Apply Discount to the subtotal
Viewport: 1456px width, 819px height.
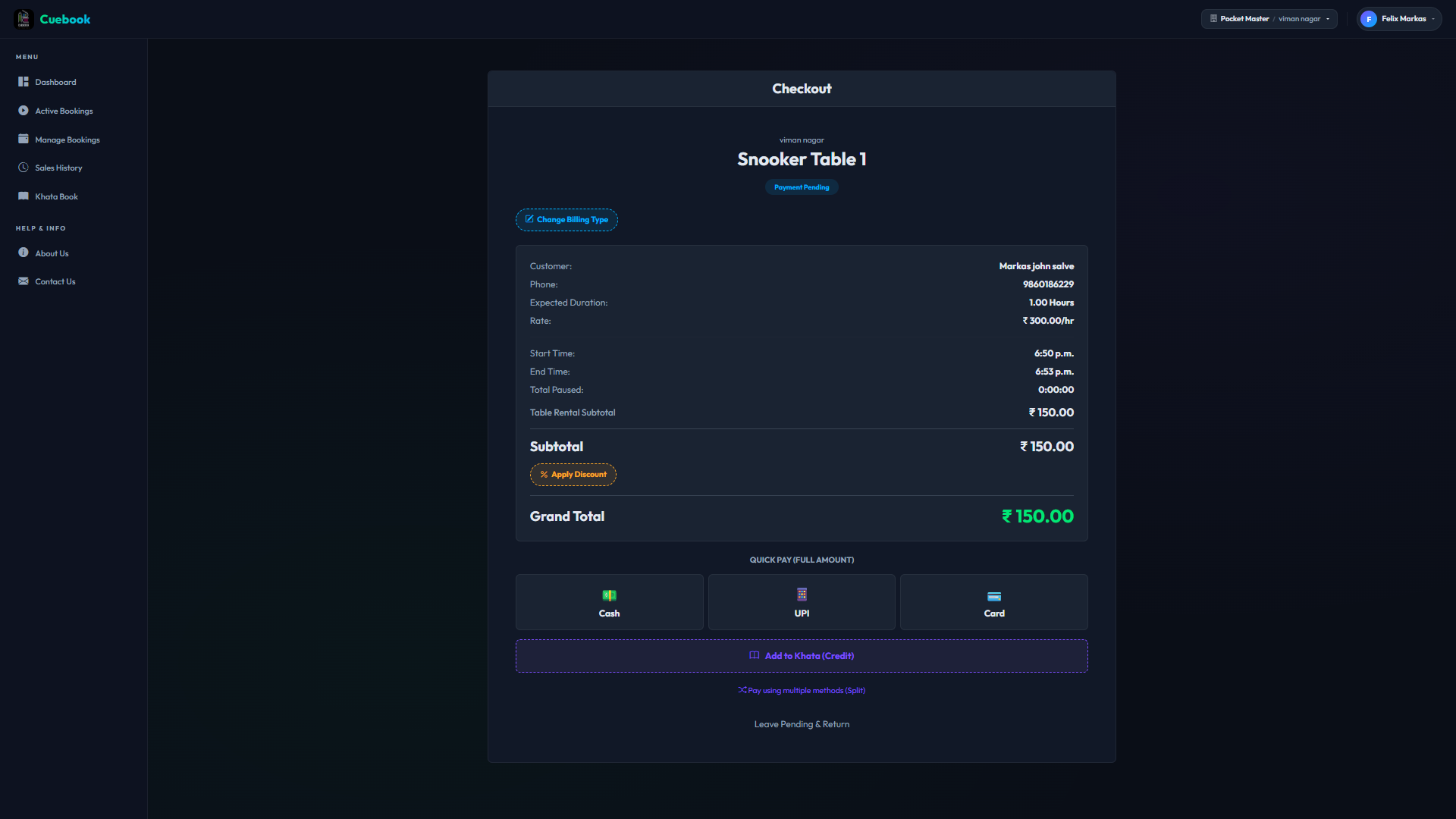(573, 475)
